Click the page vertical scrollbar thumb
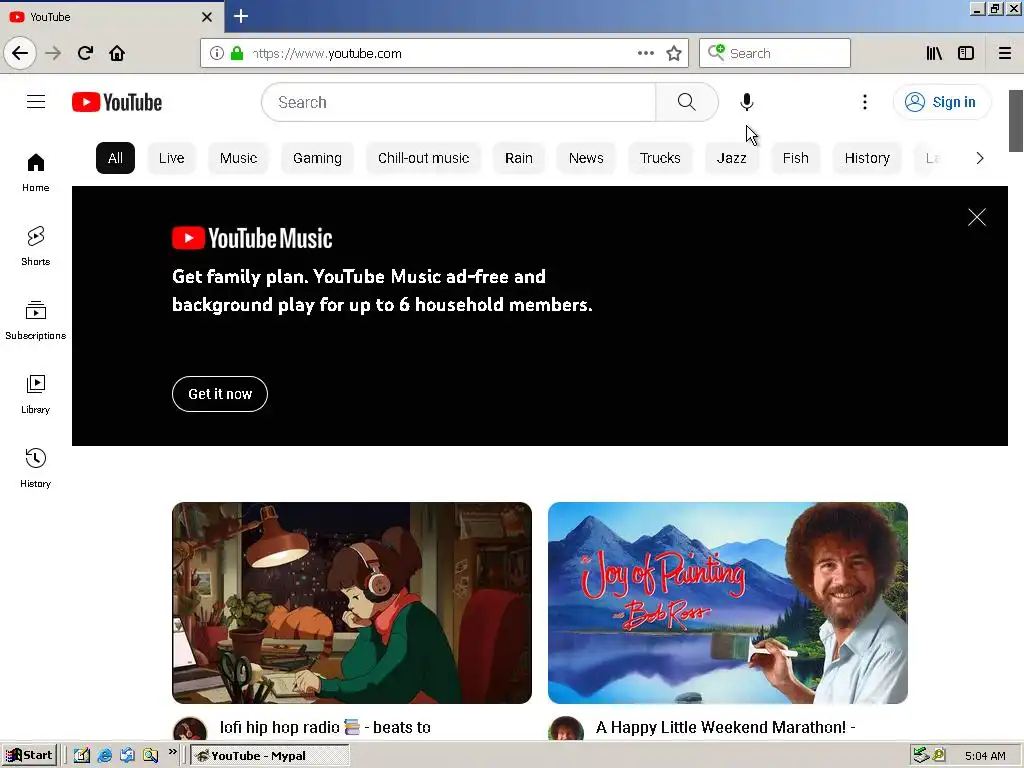 click(1016, 121)
